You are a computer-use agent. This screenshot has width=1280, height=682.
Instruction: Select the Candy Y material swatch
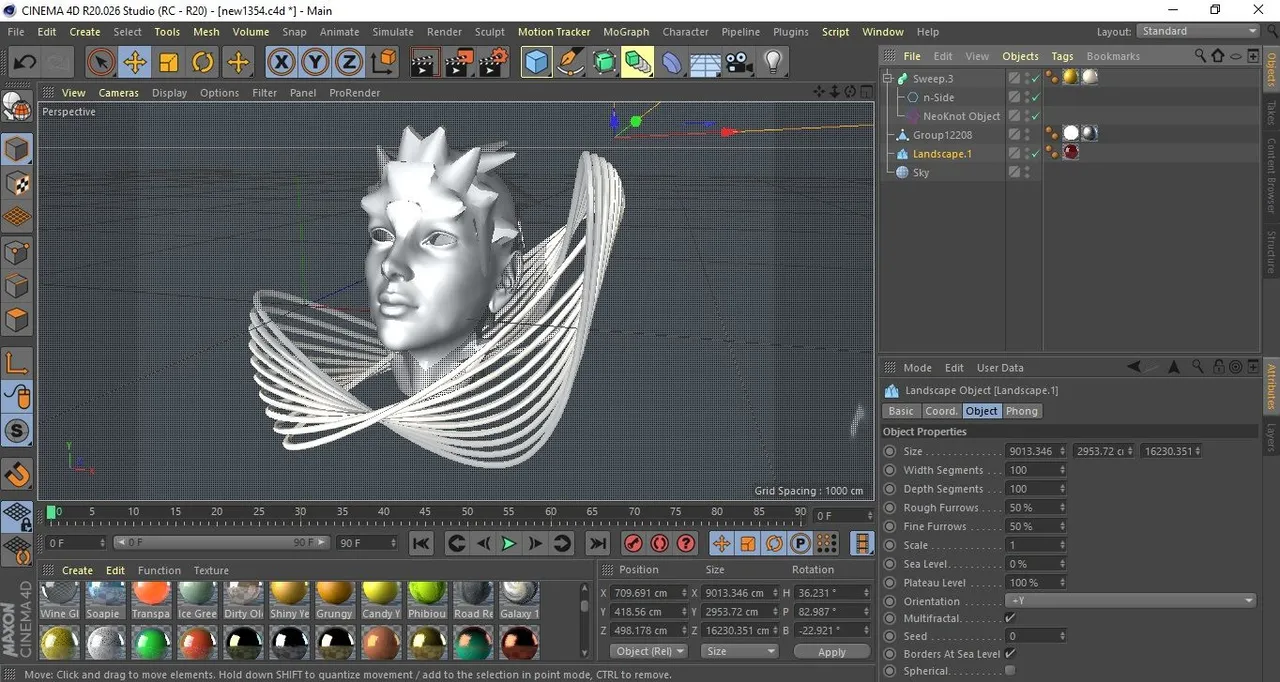click(380, 600)
